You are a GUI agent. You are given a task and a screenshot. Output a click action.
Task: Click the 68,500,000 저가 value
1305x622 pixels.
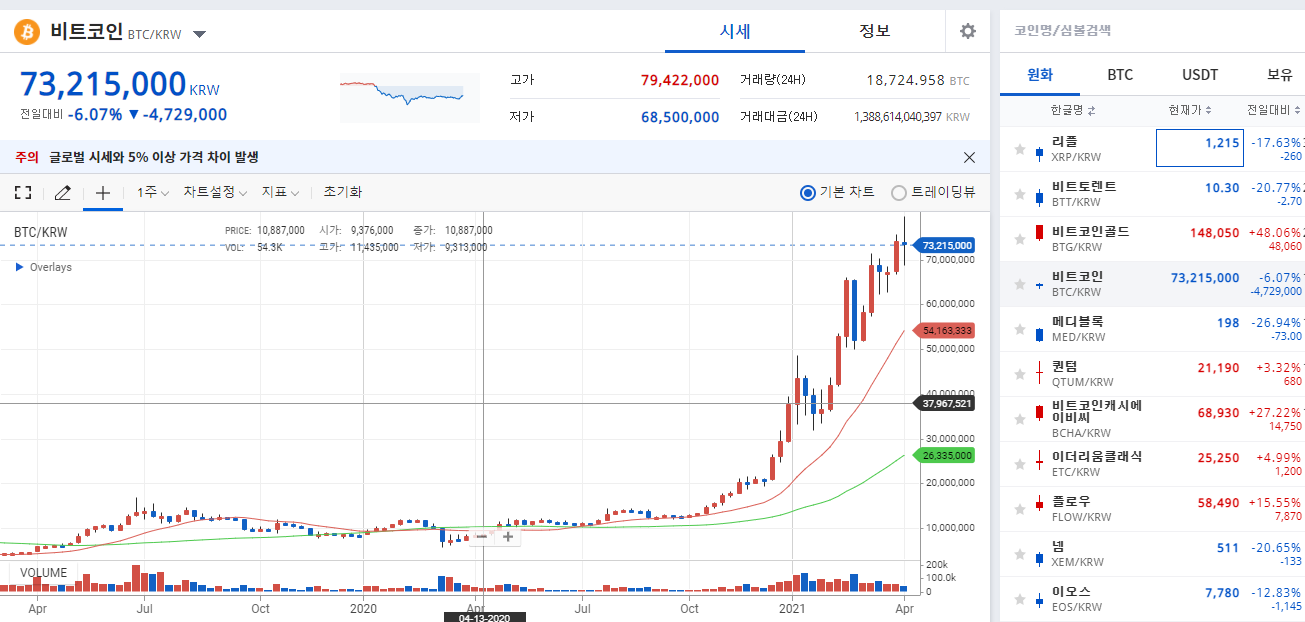point(680,117)
